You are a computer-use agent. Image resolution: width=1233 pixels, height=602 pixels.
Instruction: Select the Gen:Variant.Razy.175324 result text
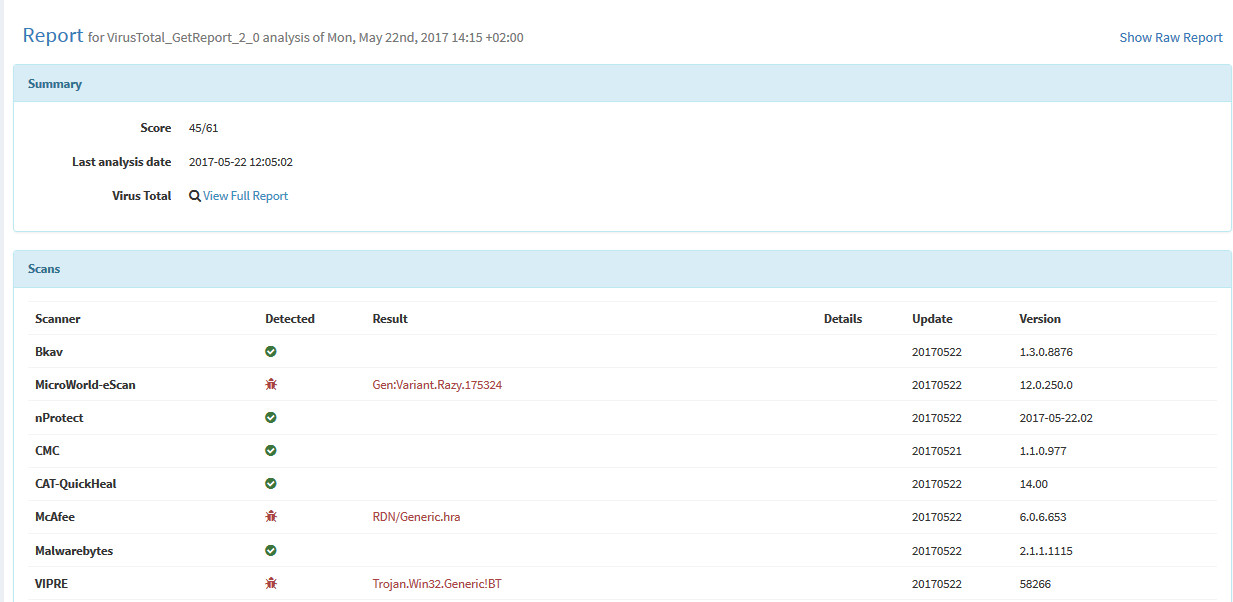coord(437,385)
